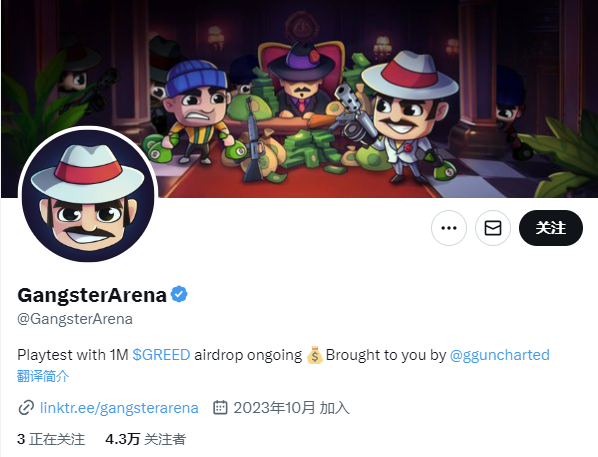Click the blue verified checkmark badge
Image resolution: width=598 pixels, height=457 pixels.
click(x=179, y=294)
